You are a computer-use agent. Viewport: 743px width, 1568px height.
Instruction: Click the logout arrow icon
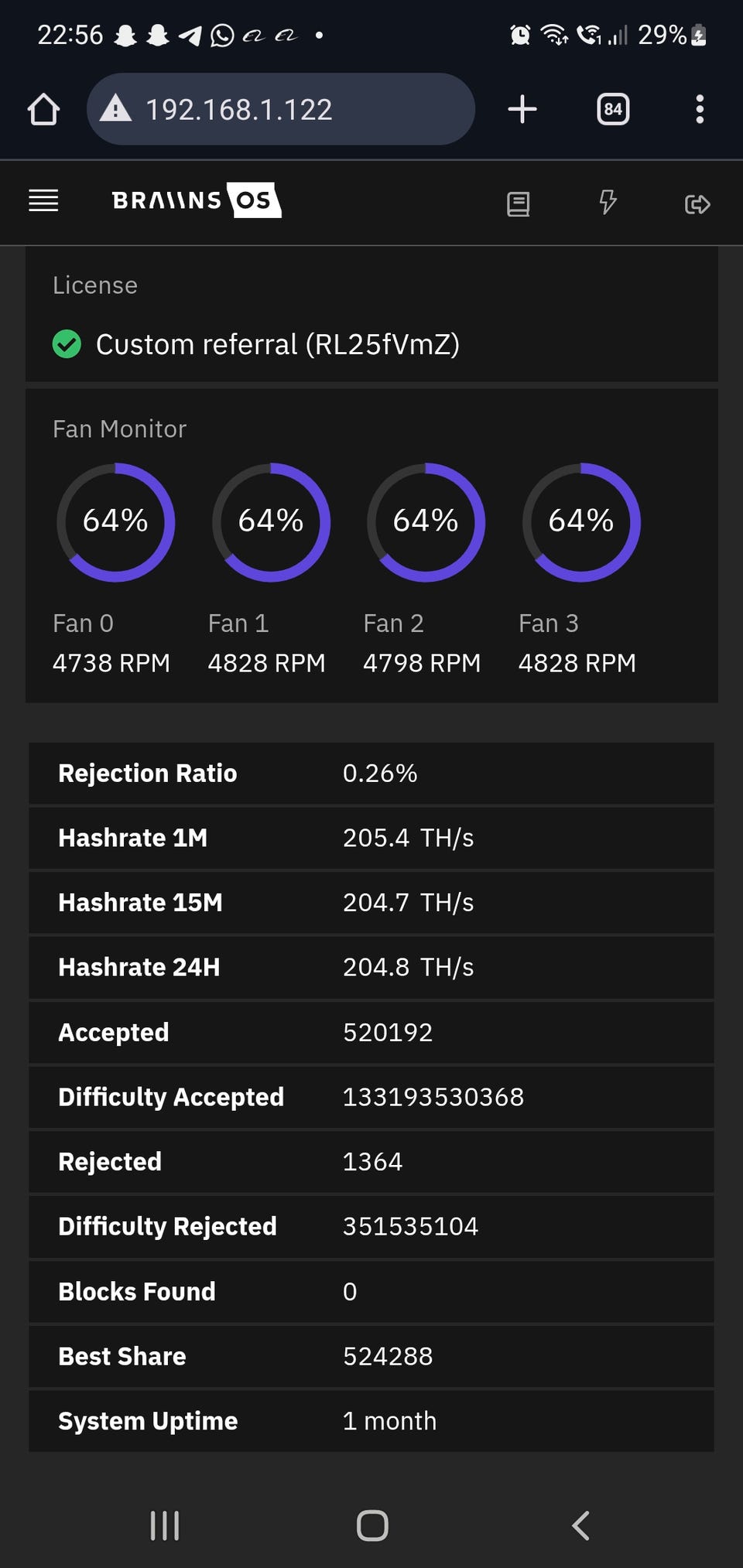click(697, 203)
